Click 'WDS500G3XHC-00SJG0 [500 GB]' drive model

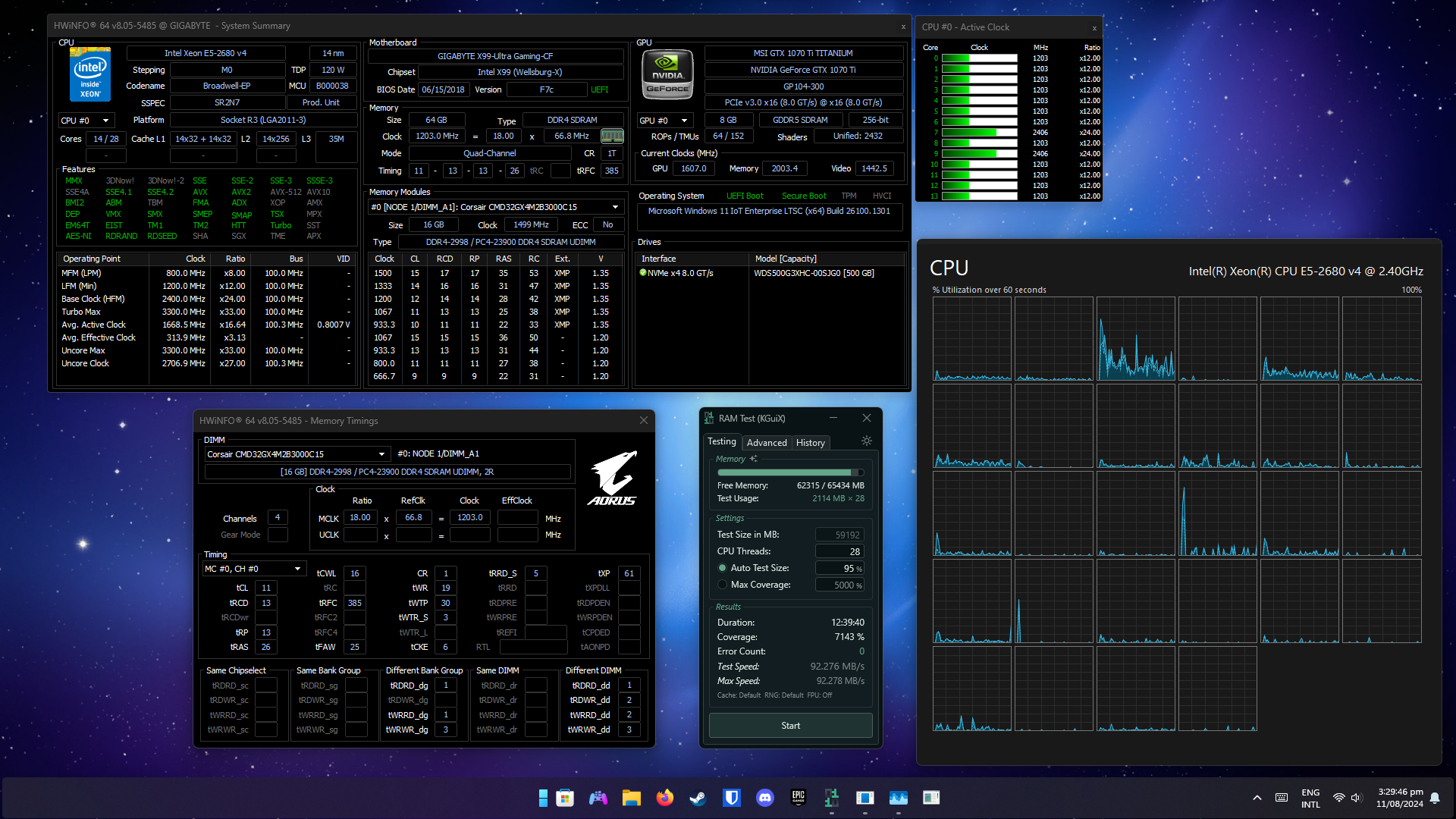tap(814, 273)
